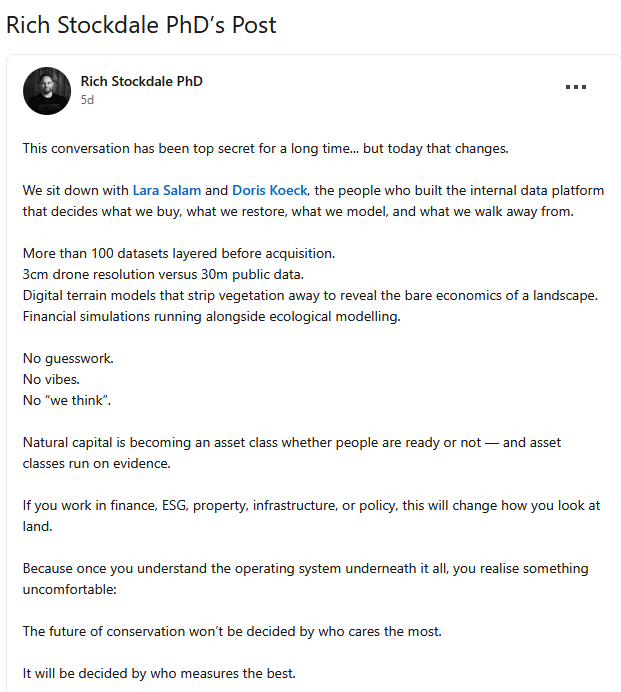The width and height of the screenshot is (621, 692).
Task: Open the Rich Stockdale PhD author name link
Action: (141, 81)
